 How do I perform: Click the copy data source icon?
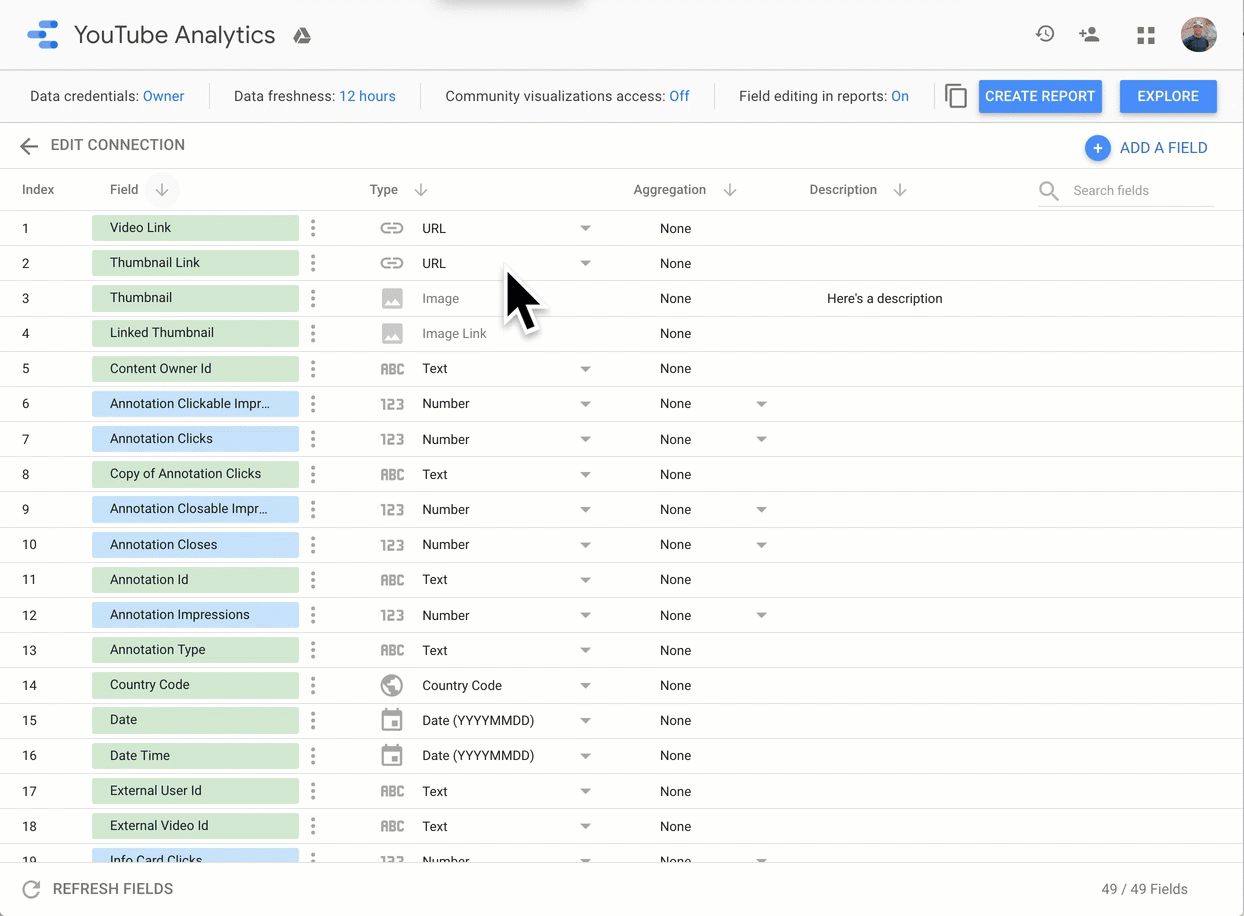[955, 96]
